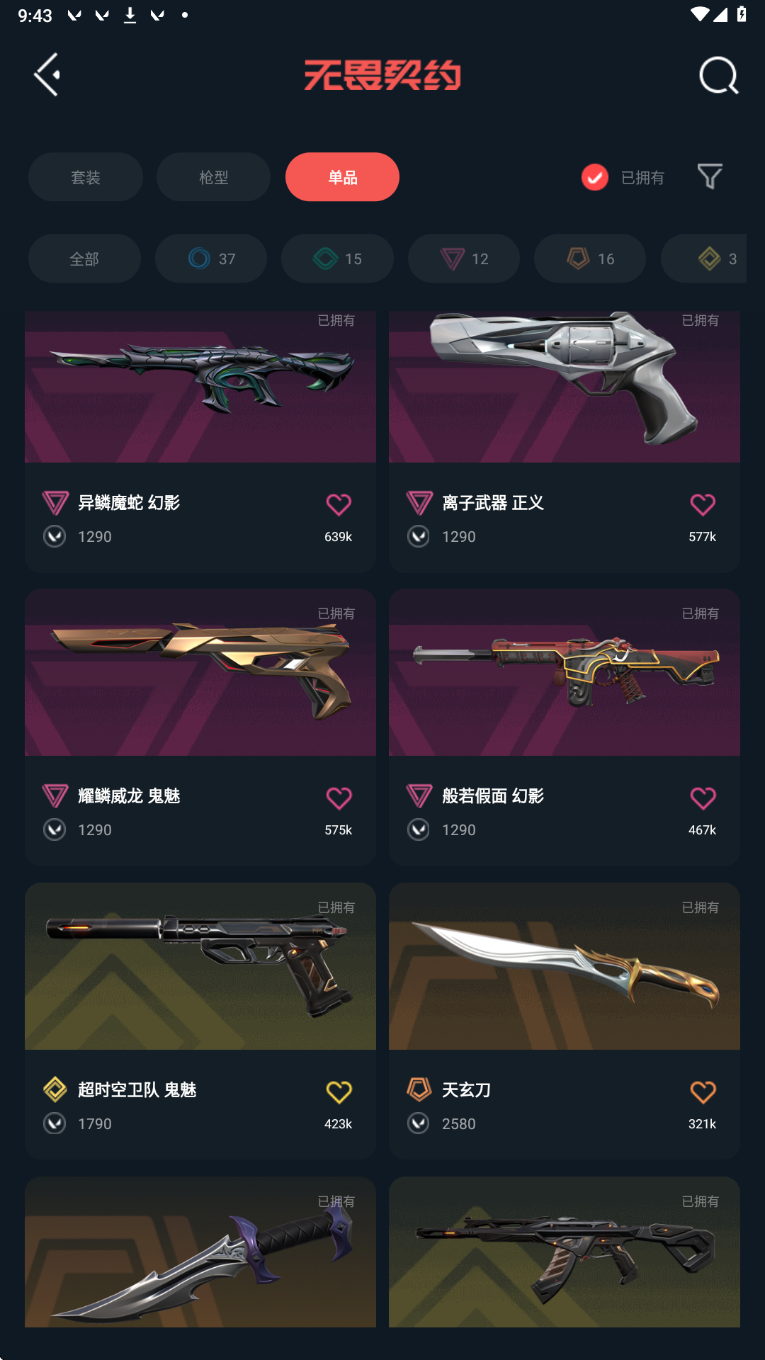The height and width of the screenshot is (1360, 765).
Task: Tap the back arrow icon
Action: point(47,75)
